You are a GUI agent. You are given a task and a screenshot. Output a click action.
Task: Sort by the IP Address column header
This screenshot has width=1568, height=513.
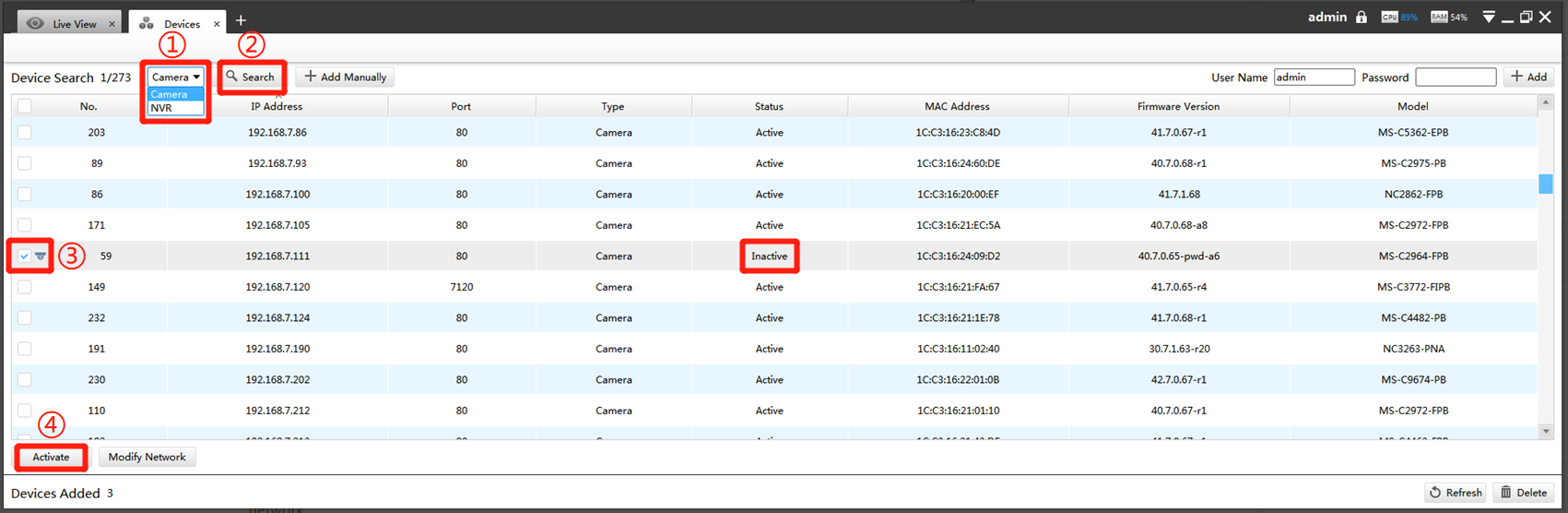(277, 106)
